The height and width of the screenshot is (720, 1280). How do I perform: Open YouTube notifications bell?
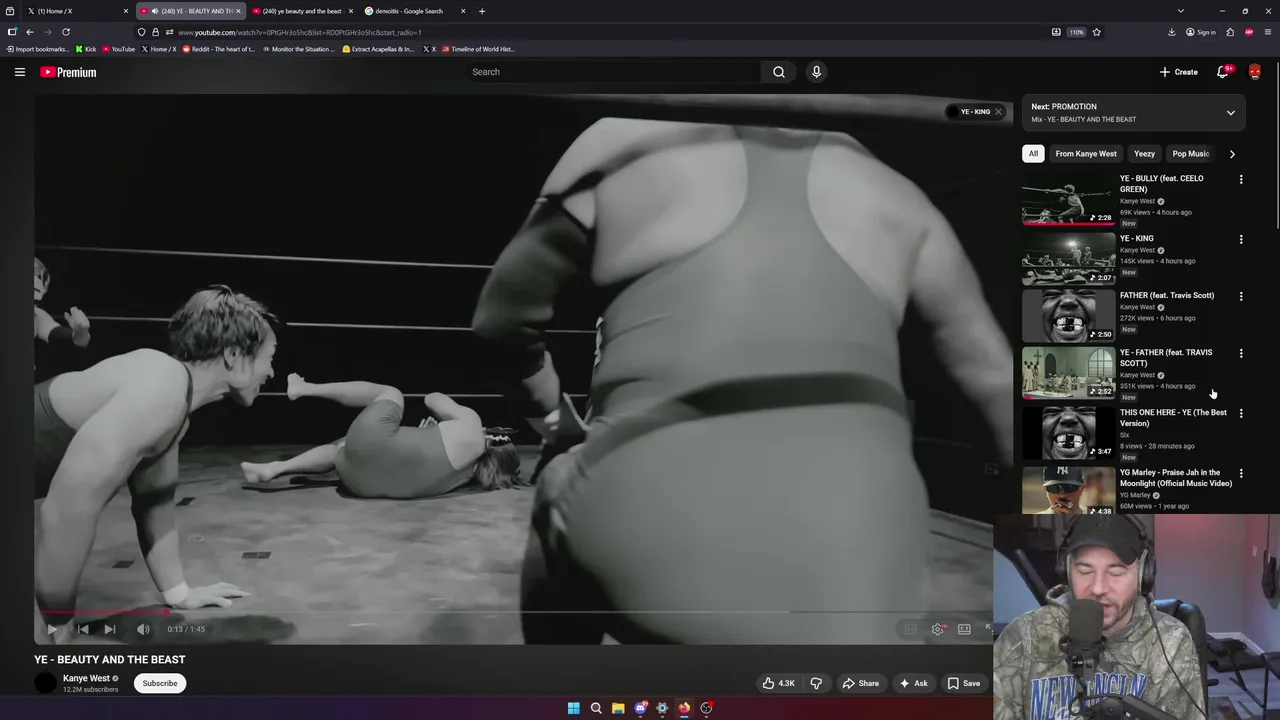click(1223, 72)
